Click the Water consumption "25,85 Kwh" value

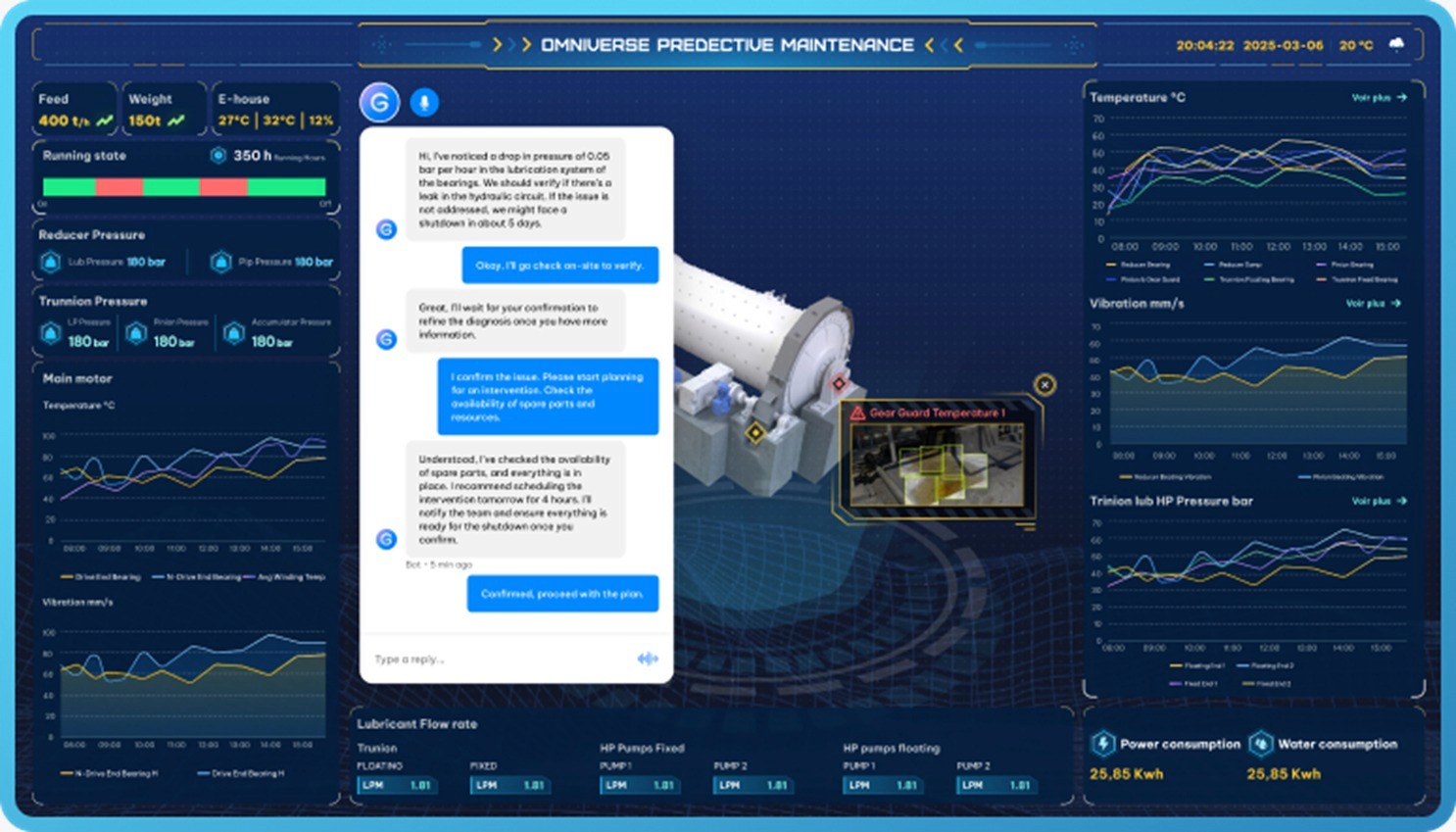(1283, 773)
